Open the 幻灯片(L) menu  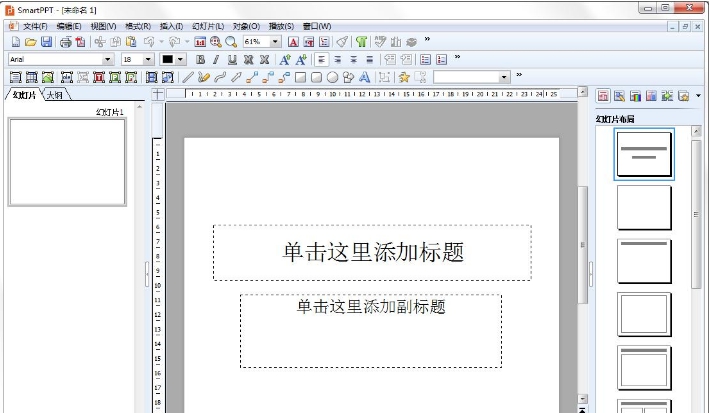pos(208,26)
